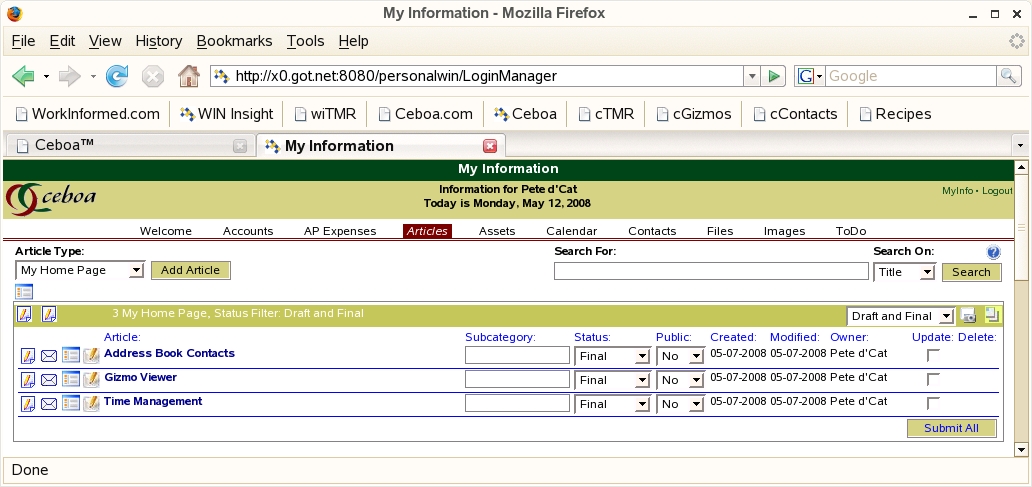
Task: Enable Update checkbox for Time Management
Action: tap(933, 403)
